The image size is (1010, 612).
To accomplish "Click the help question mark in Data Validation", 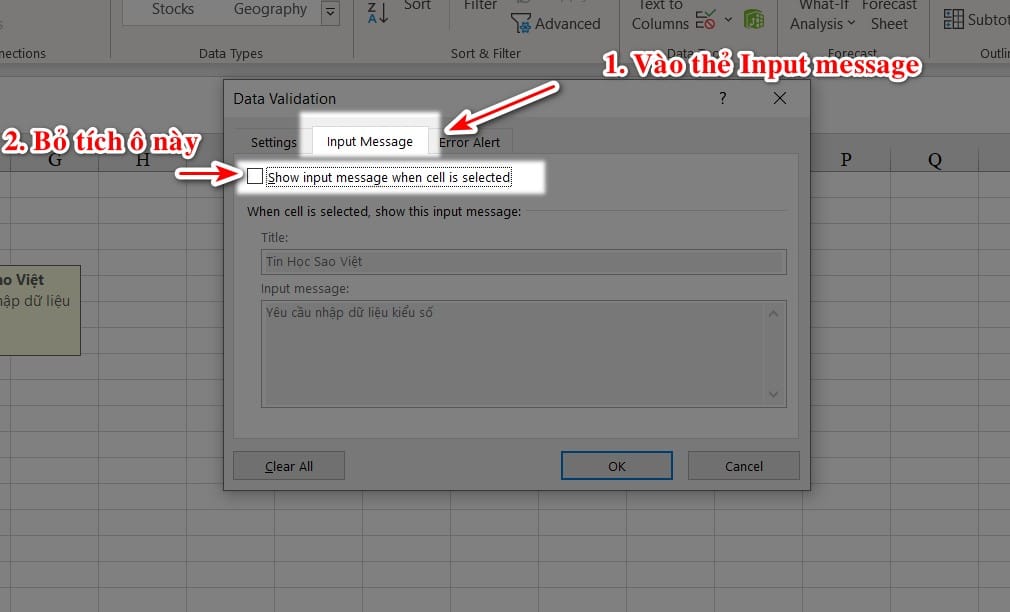I will [x=723, y=98].
